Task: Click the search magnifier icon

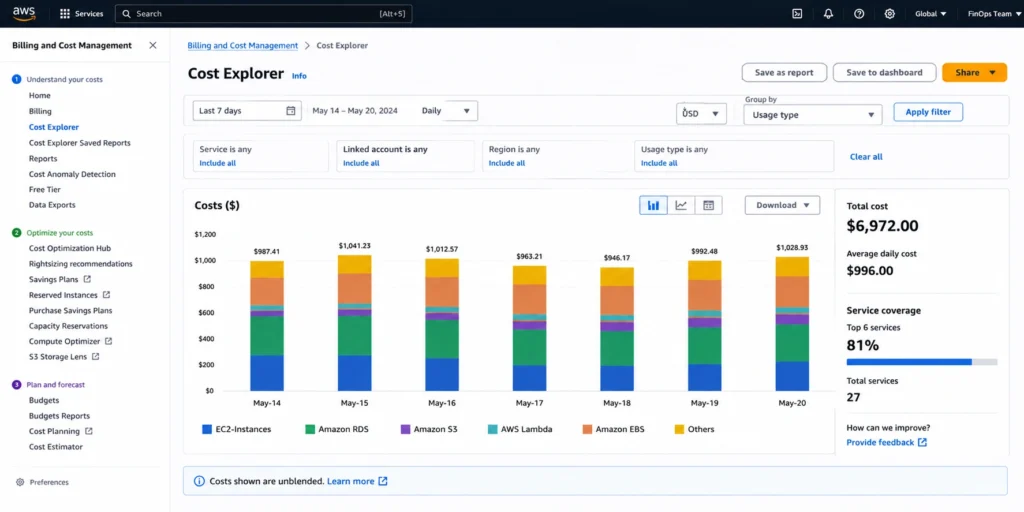Action: (x=127, y=14)
